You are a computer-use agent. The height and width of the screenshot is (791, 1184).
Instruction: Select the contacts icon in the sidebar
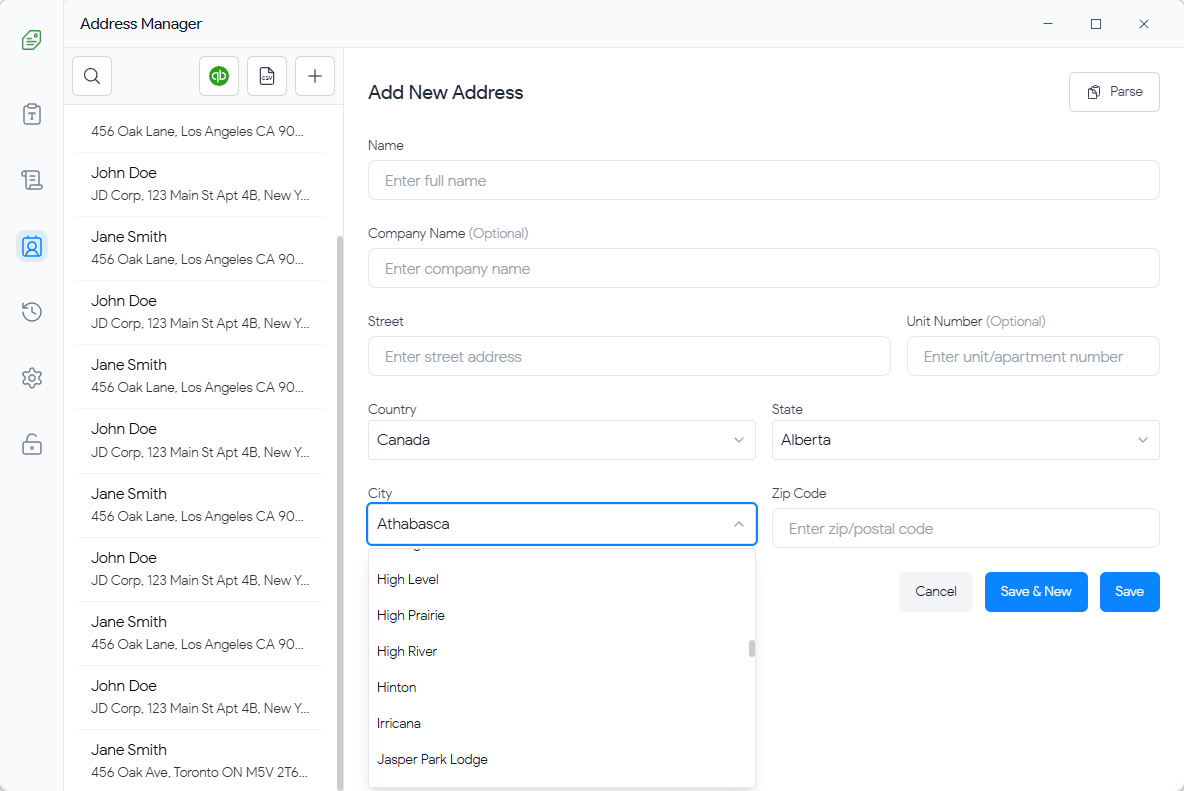(31, 246)
